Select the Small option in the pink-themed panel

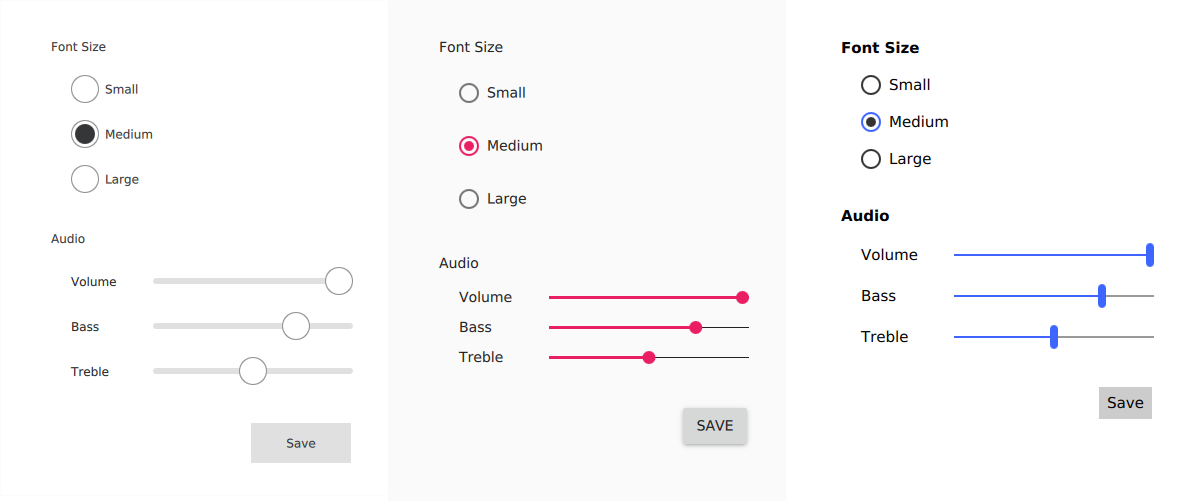(x=469, y=93)
